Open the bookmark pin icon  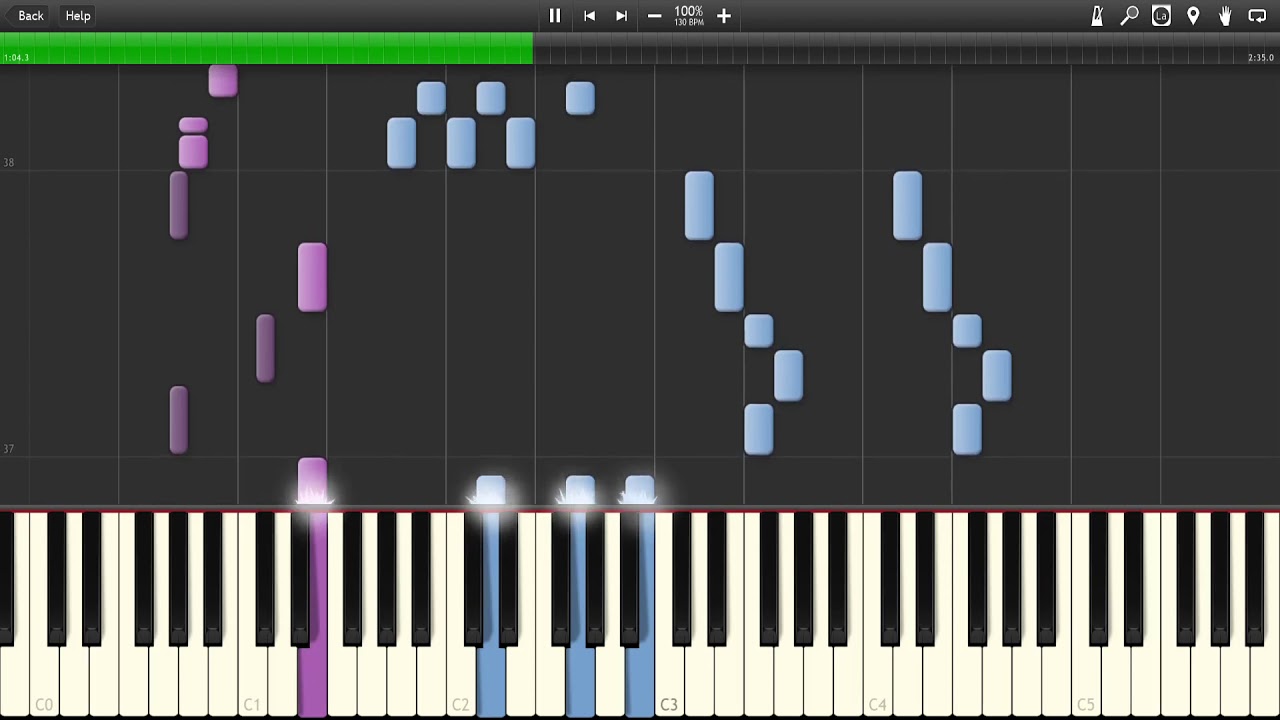1193,16
